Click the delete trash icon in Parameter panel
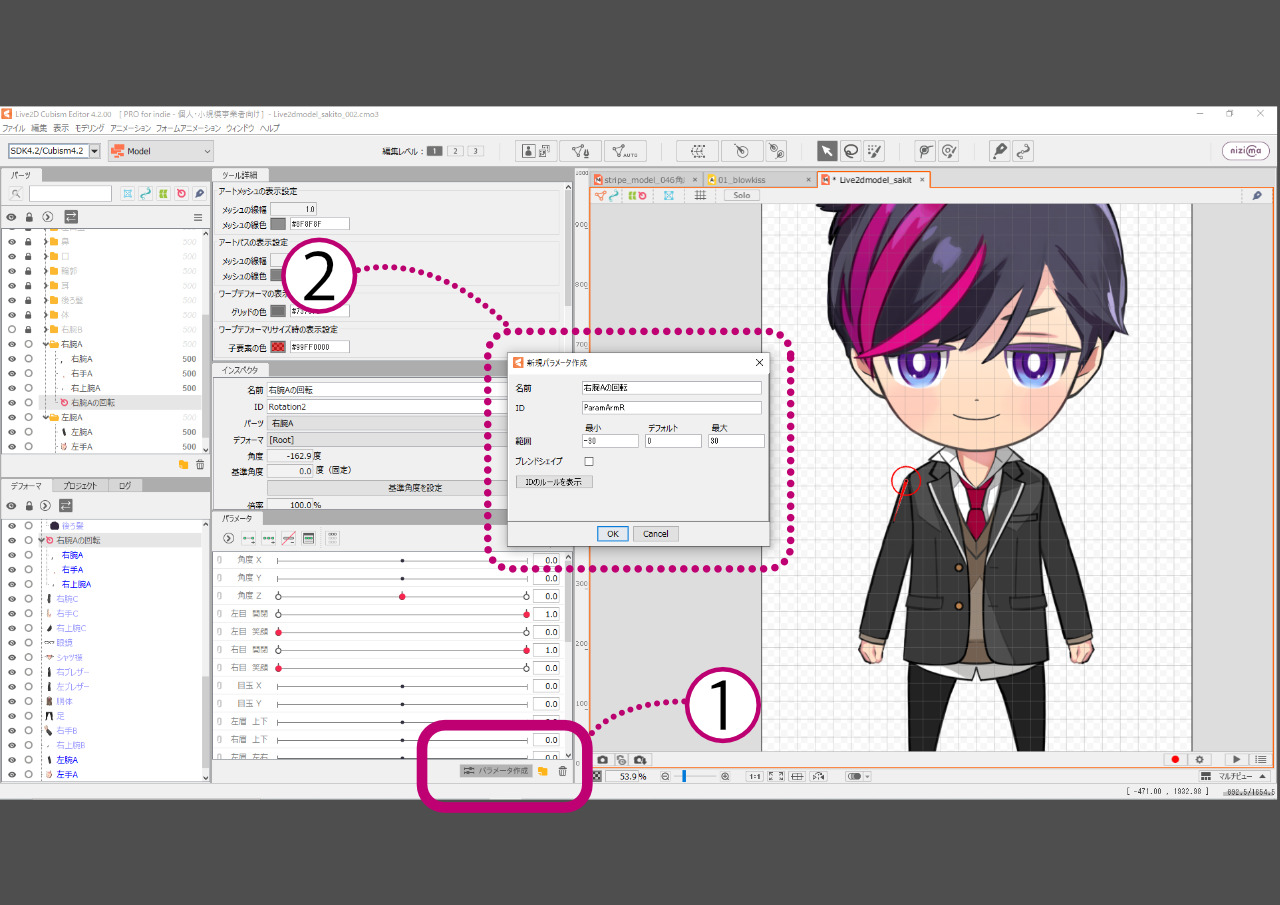 click(562, 771)
